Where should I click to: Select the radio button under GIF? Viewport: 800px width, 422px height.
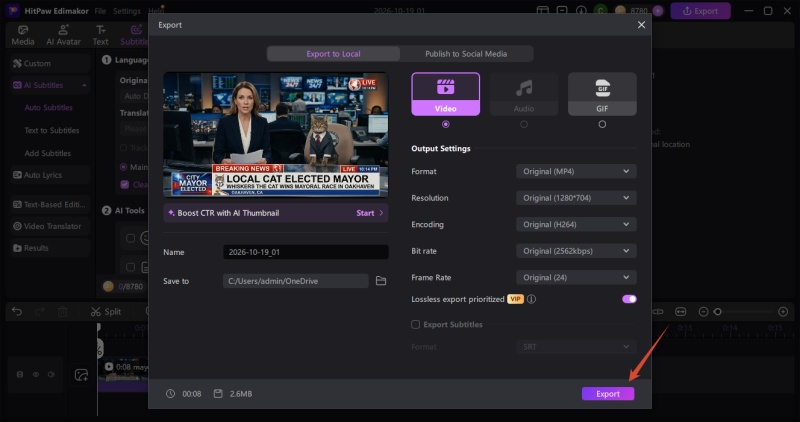(602, 124)
